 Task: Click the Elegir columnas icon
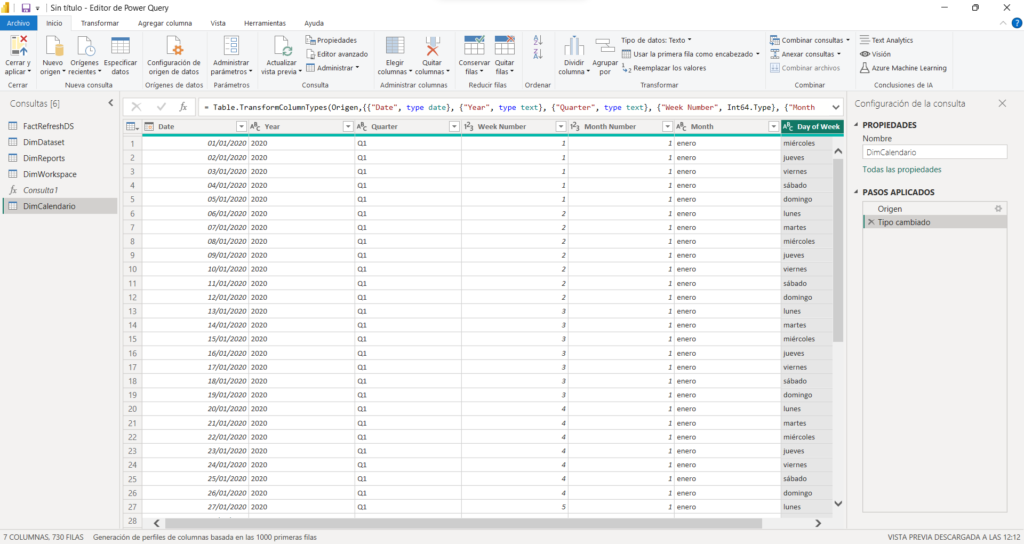(x=395, y=46)
